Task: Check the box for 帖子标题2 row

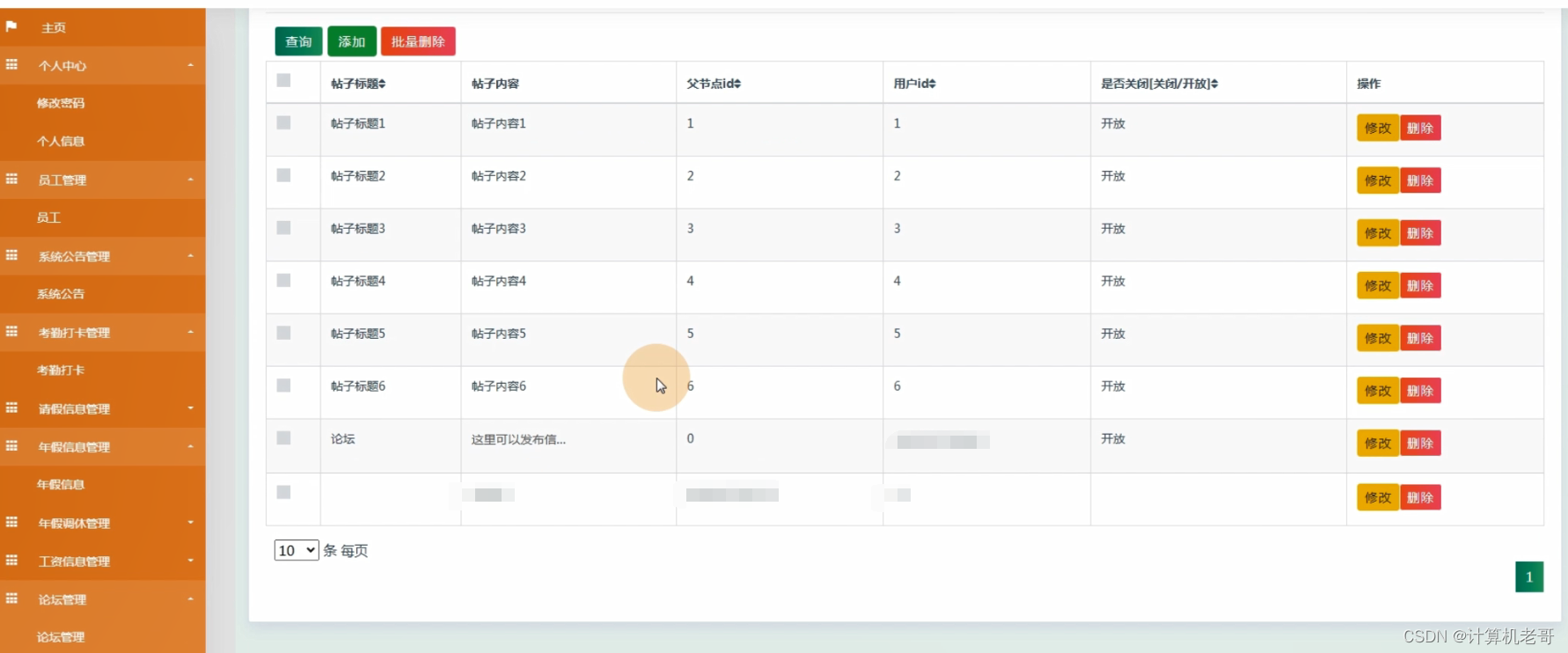Action: click(x=283, y=175)
